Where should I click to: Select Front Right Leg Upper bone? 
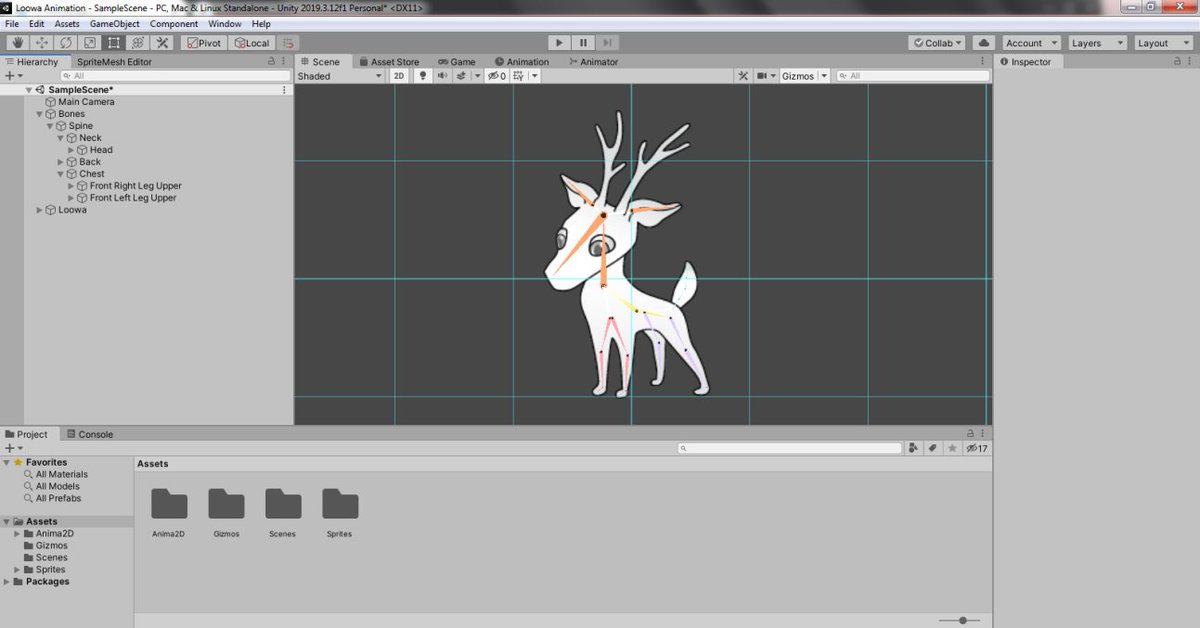(x=135, y=186)
